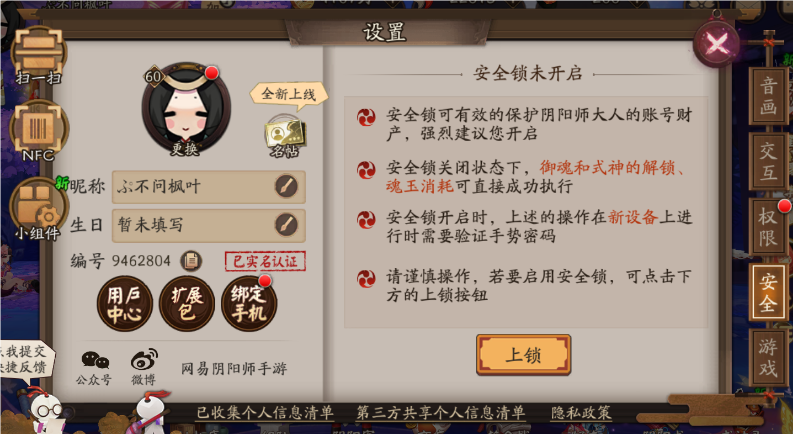This screenshot has width=793, height=434.
Task: Open the 扫一扫 scan icon
Action: pos(38,56)
